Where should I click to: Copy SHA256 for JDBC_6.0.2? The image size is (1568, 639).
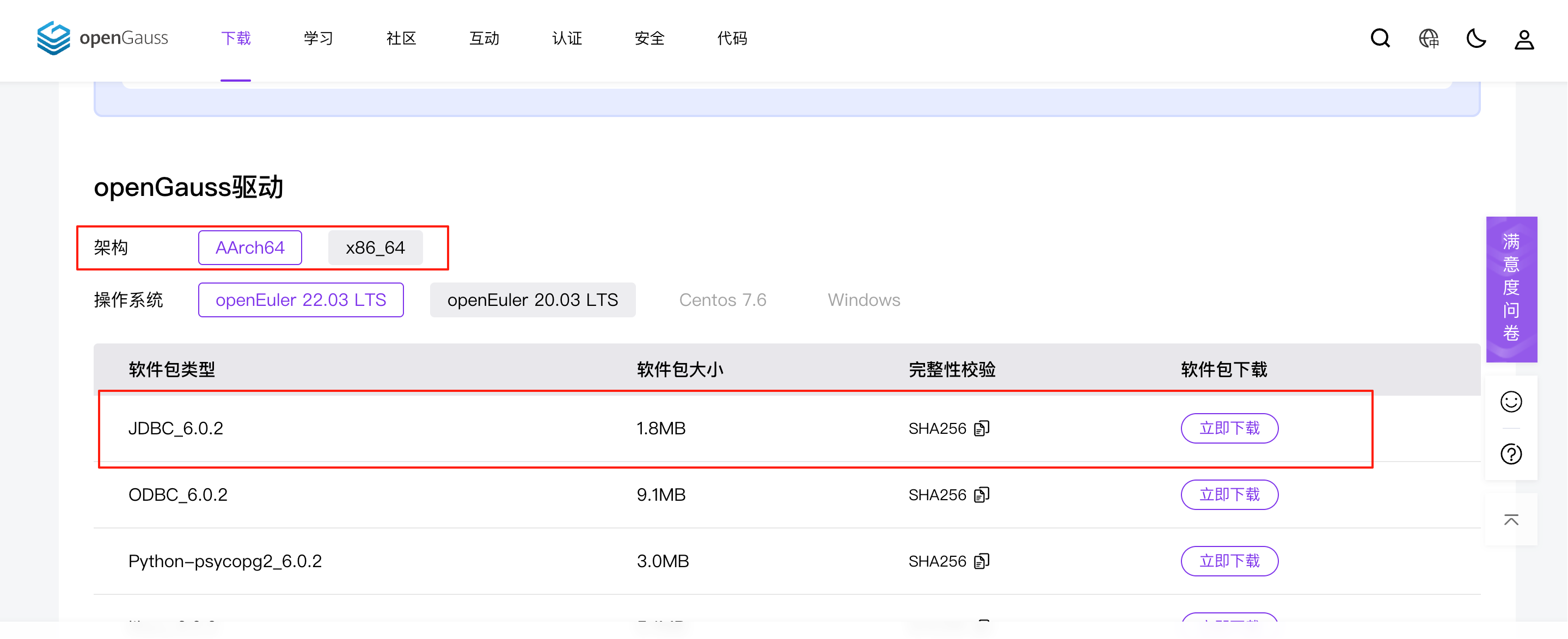coord(981,428)
